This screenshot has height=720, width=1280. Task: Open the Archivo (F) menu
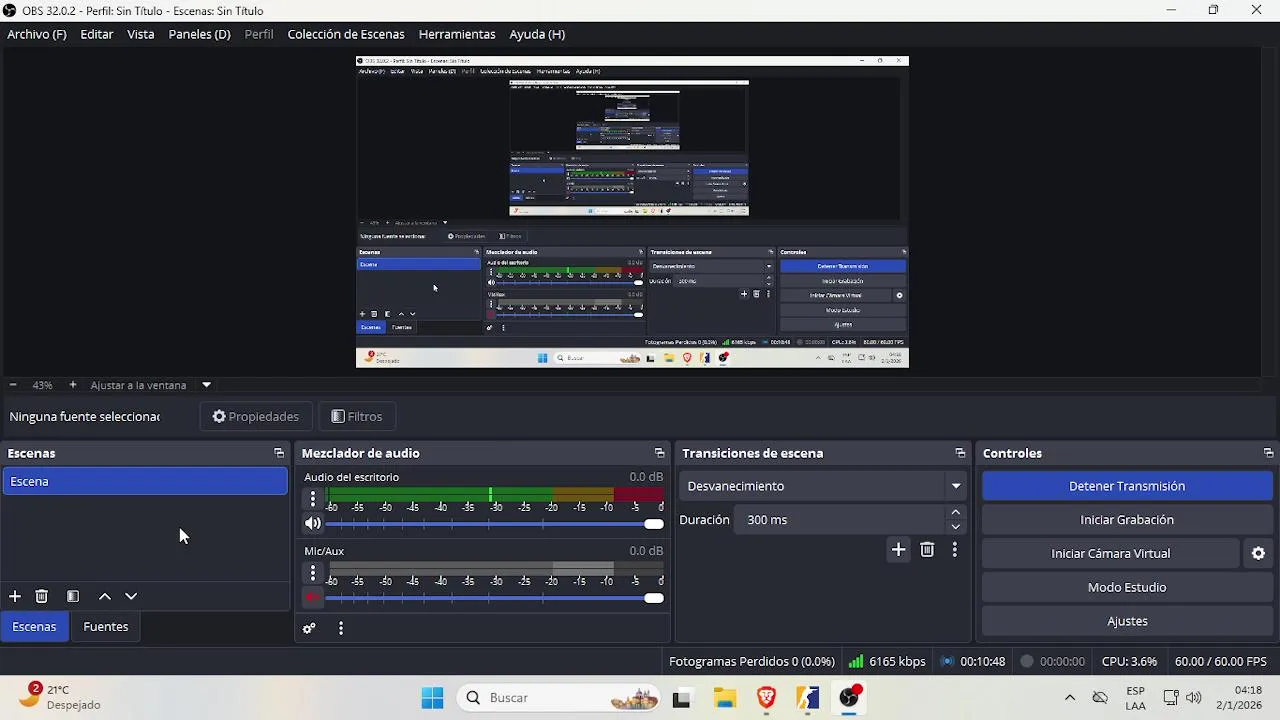click(37, 34)
